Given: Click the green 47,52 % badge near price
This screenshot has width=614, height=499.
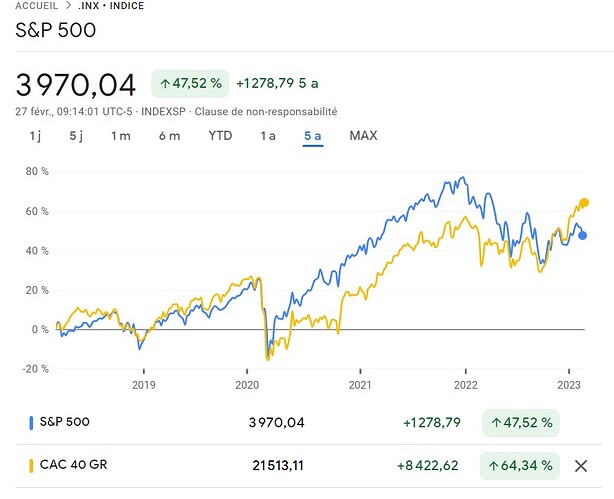Looking at the screenshot, I should tap(190, 83).
